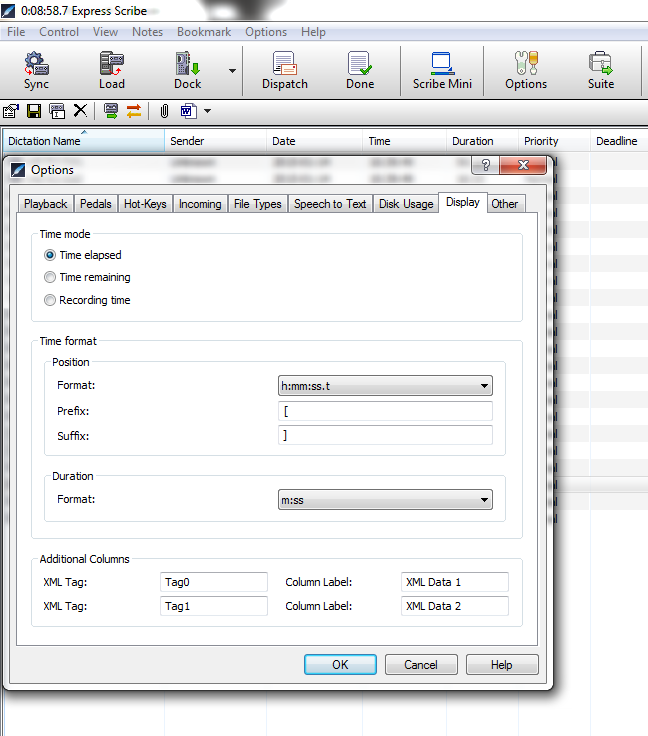648x736 pixels.
Task: Click the Options toolbar icon
Action: [x=526, y=70]
